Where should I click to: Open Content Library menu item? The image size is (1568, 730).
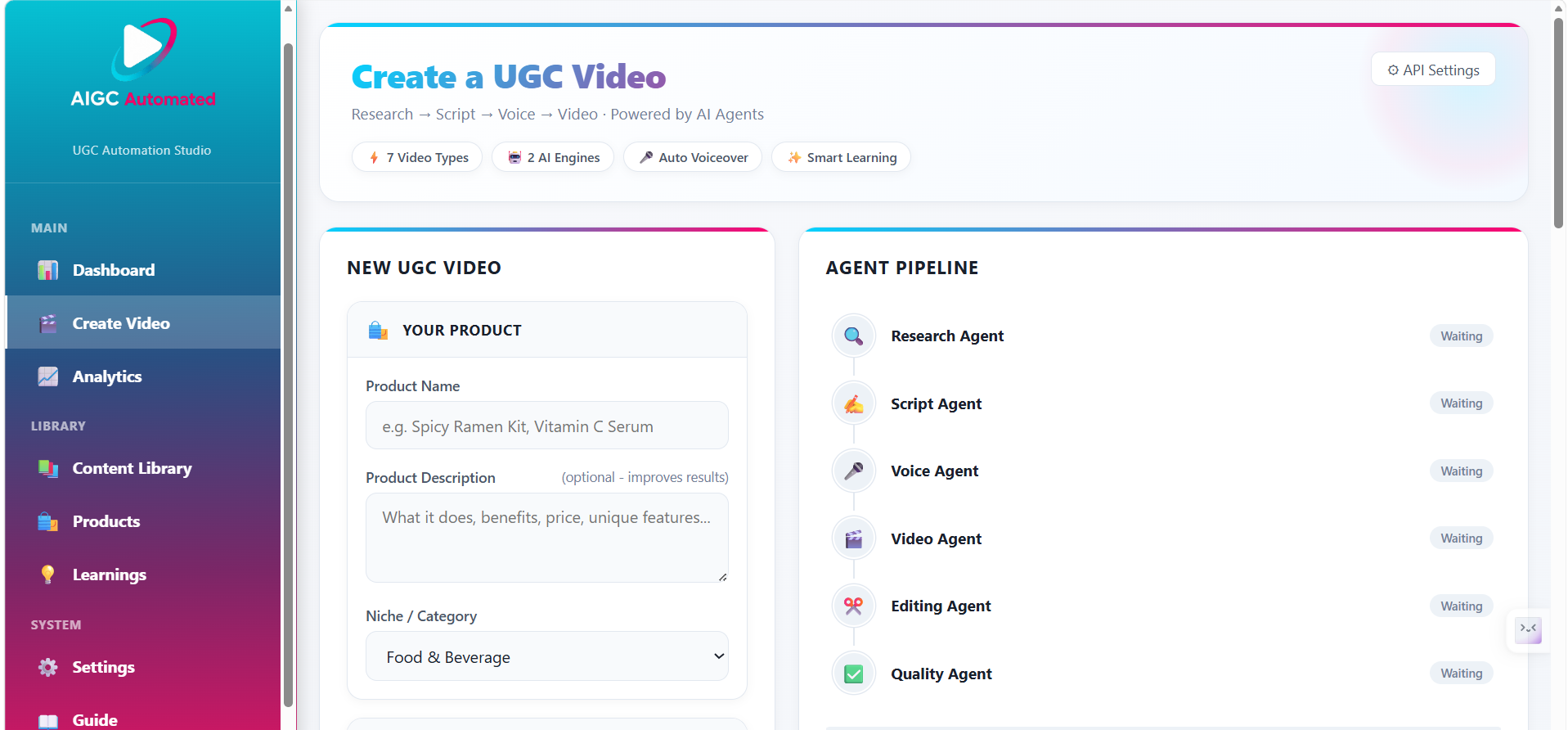point(143,468)
